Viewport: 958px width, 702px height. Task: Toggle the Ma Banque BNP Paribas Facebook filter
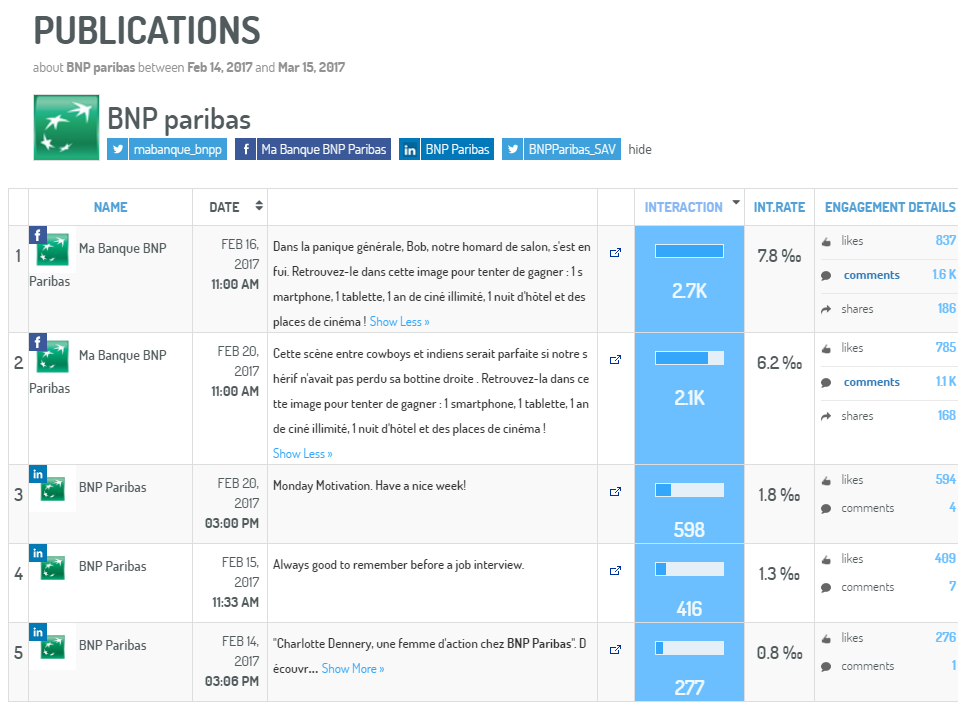(313, 149)
